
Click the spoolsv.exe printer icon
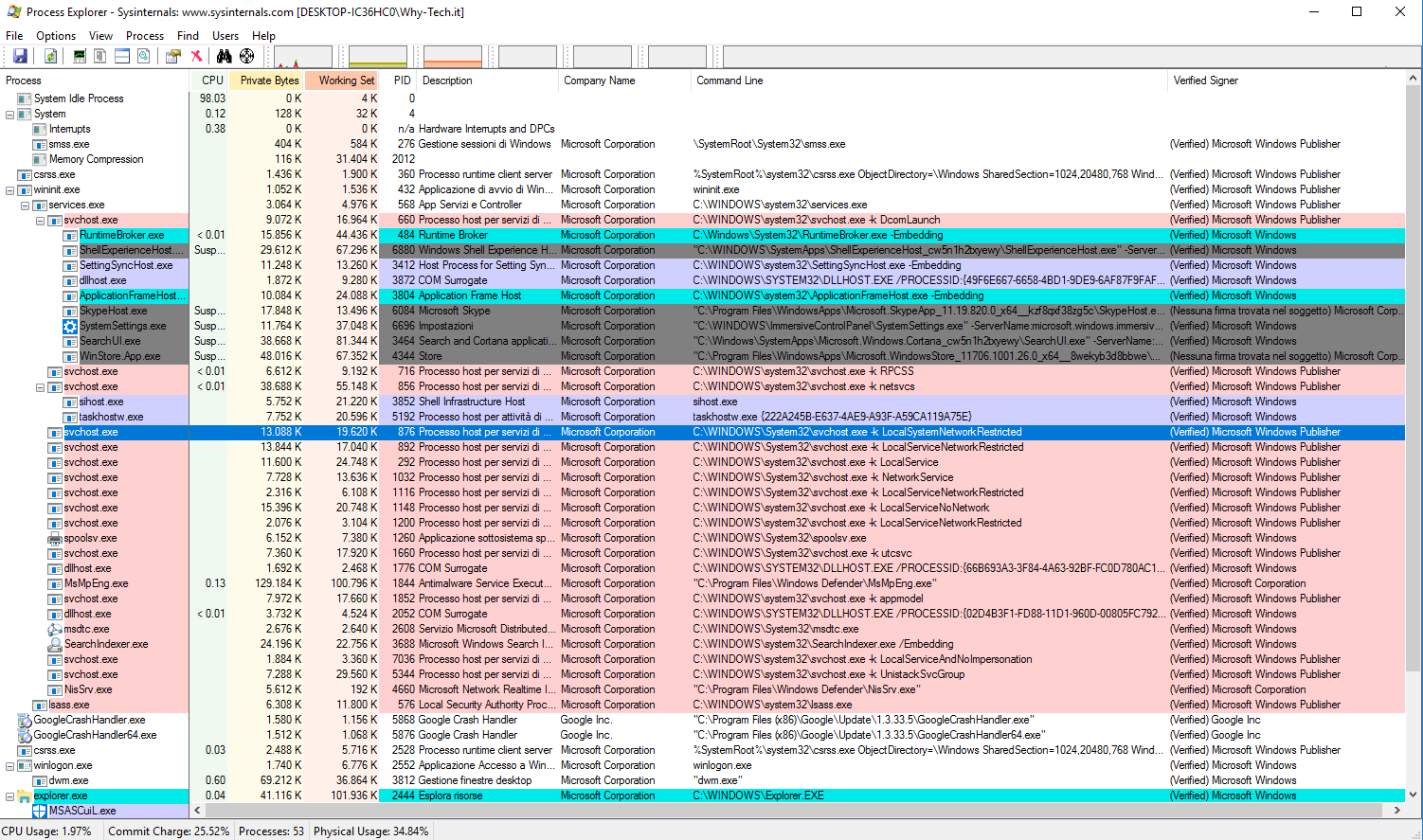(x=55, y=538)
